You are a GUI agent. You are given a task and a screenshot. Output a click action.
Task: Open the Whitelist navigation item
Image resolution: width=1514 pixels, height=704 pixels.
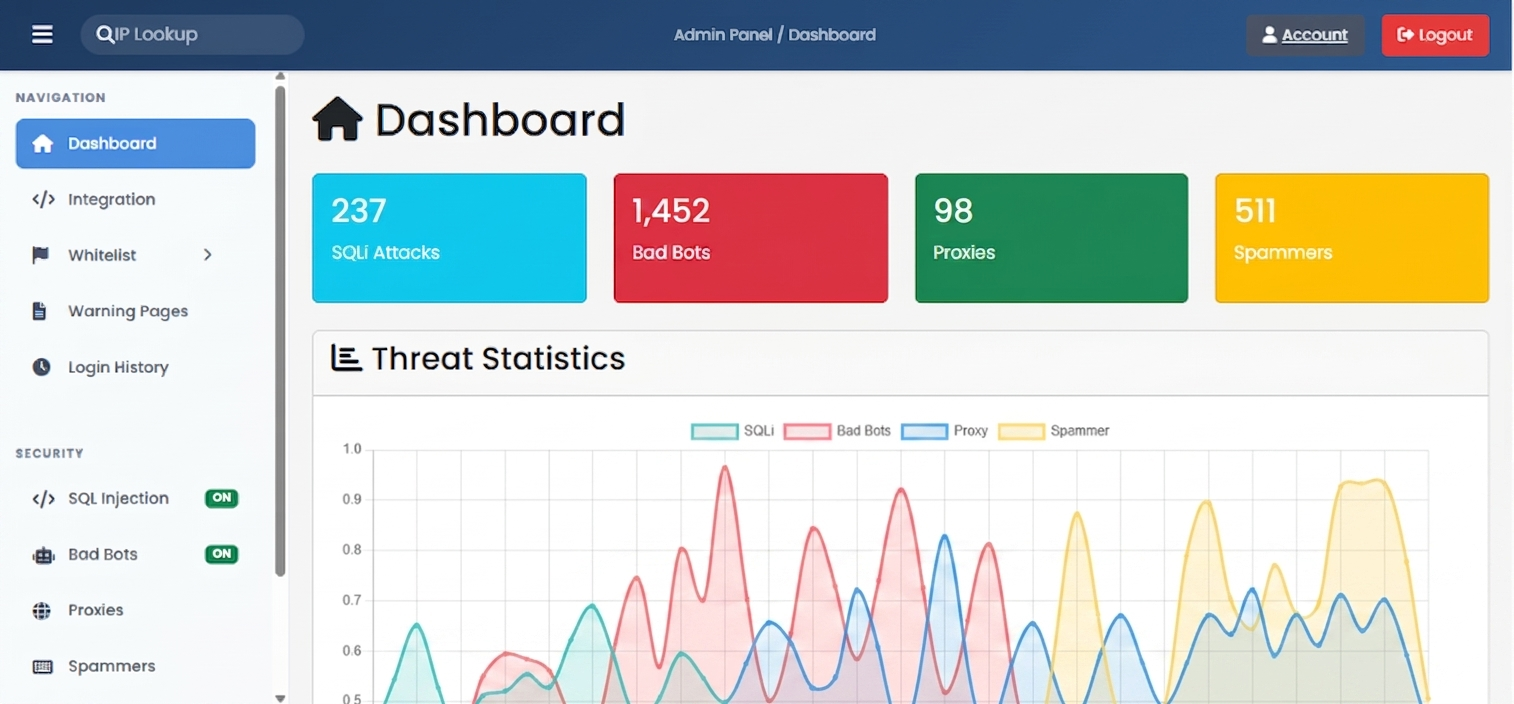[x=135, y=255]
